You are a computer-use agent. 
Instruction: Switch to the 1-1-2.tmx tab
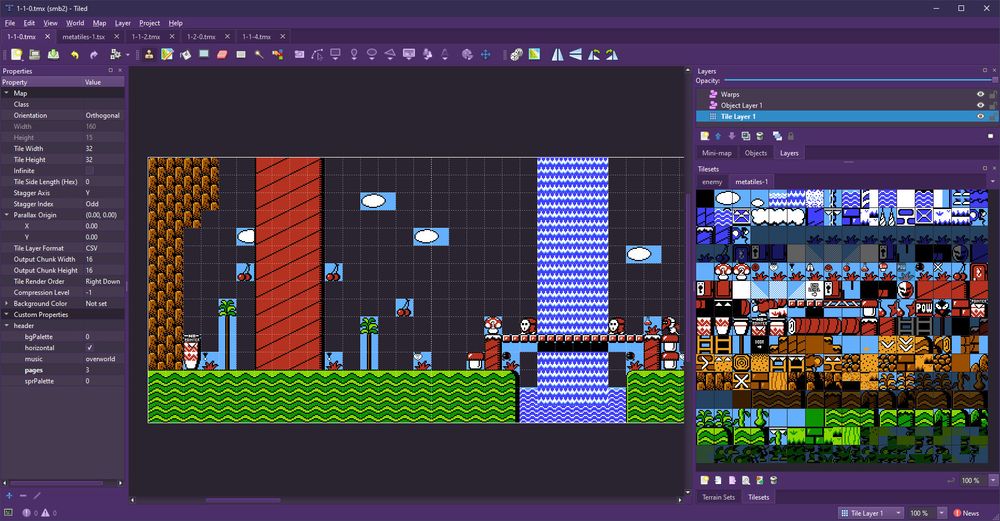[146, 37]
